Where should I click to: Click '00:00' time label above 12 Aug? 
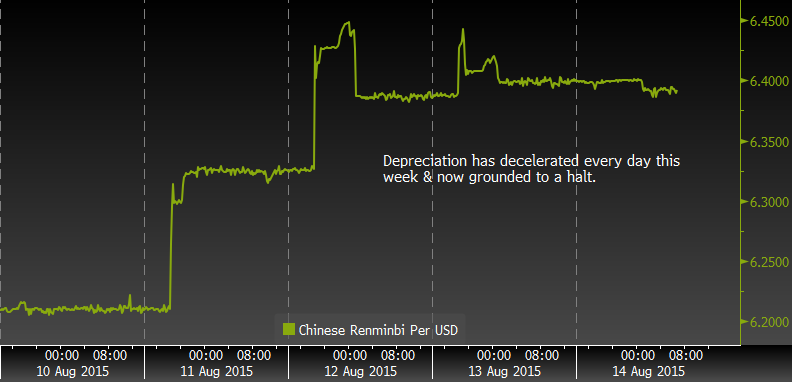point(349,355)
